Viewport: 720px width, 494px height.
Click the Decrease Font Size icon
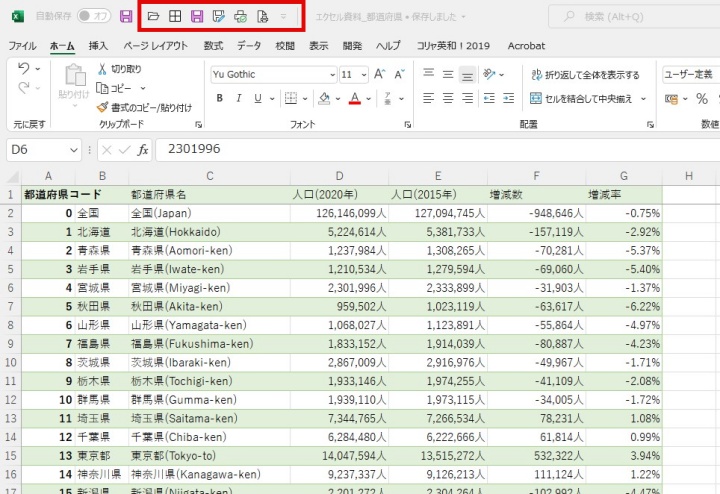pyautogui.click(x=399, y=74)
